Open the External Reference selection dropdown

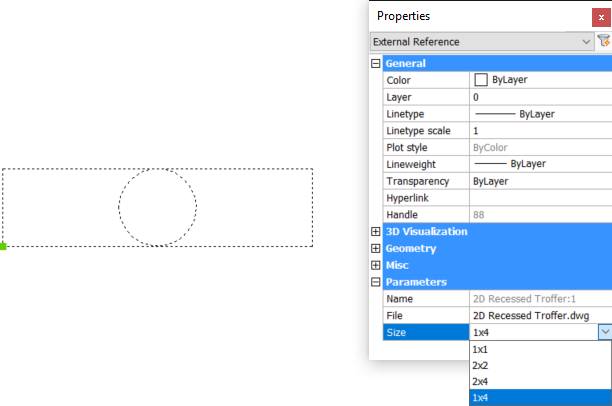[585, 42]
